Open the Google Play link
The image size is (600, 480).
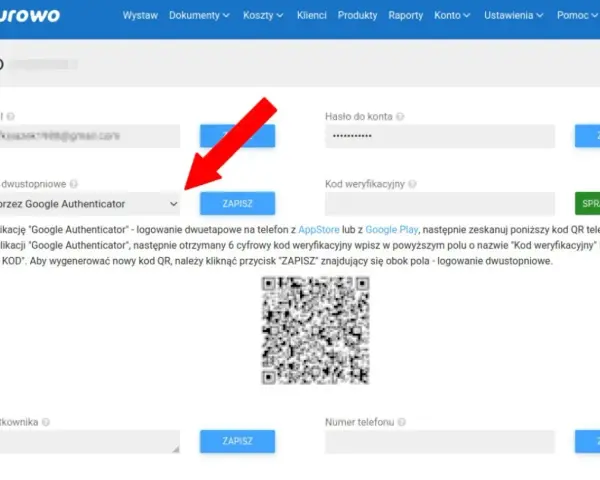(391, 230)
